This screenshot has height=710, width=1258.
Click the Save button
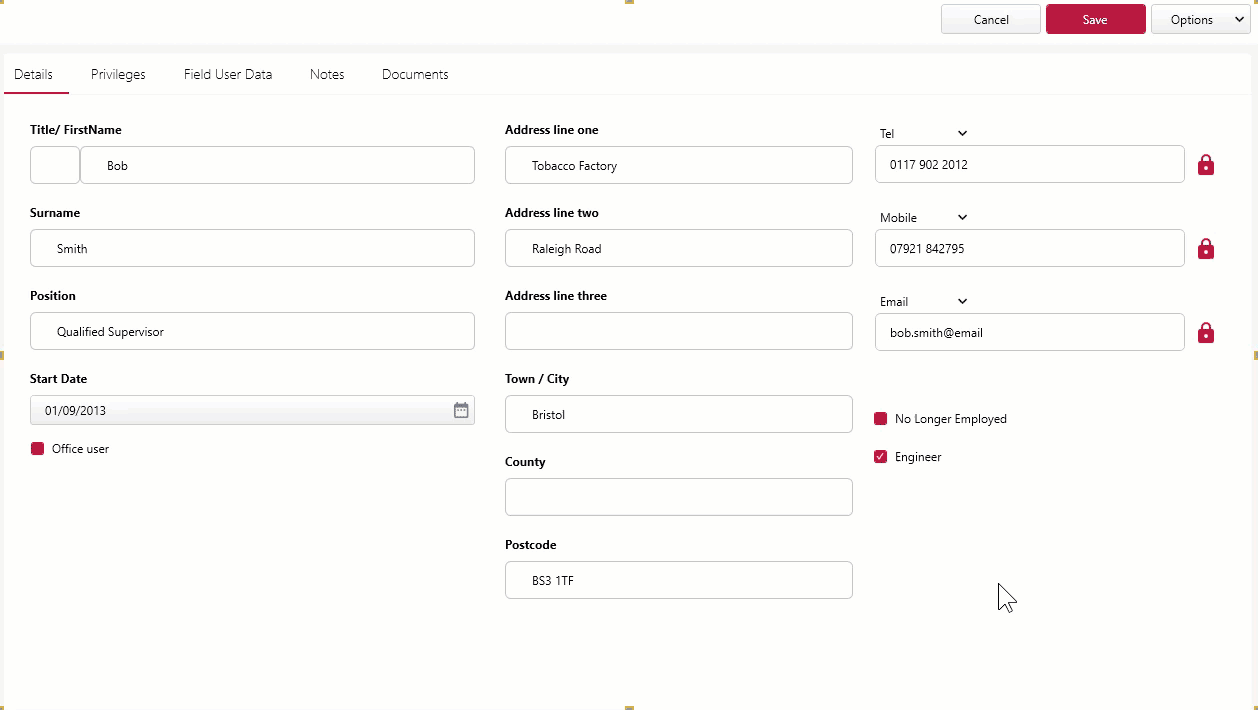pyautogui.click(x=1095, y=18)
